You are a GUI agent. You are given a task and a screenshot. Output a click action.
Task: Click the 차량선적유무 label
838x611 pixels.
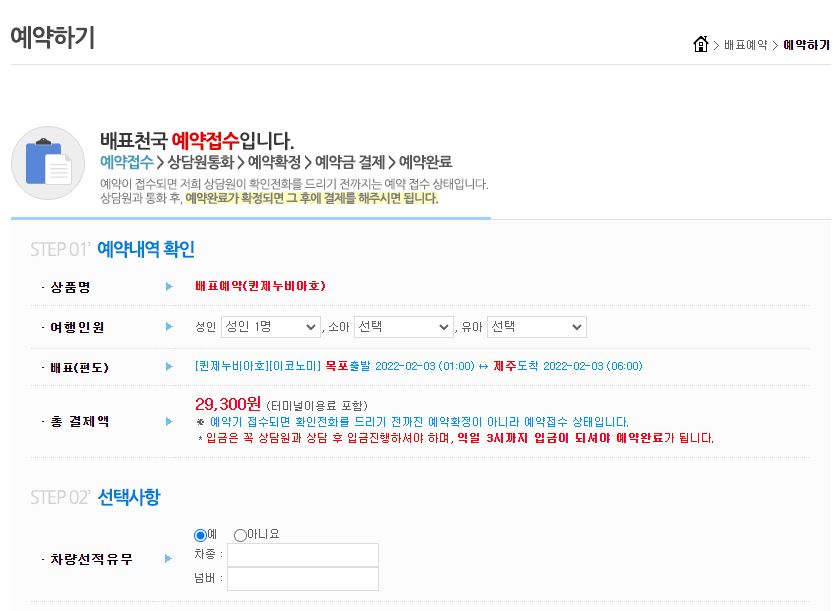pyautogui.click(x=91, y=559)
